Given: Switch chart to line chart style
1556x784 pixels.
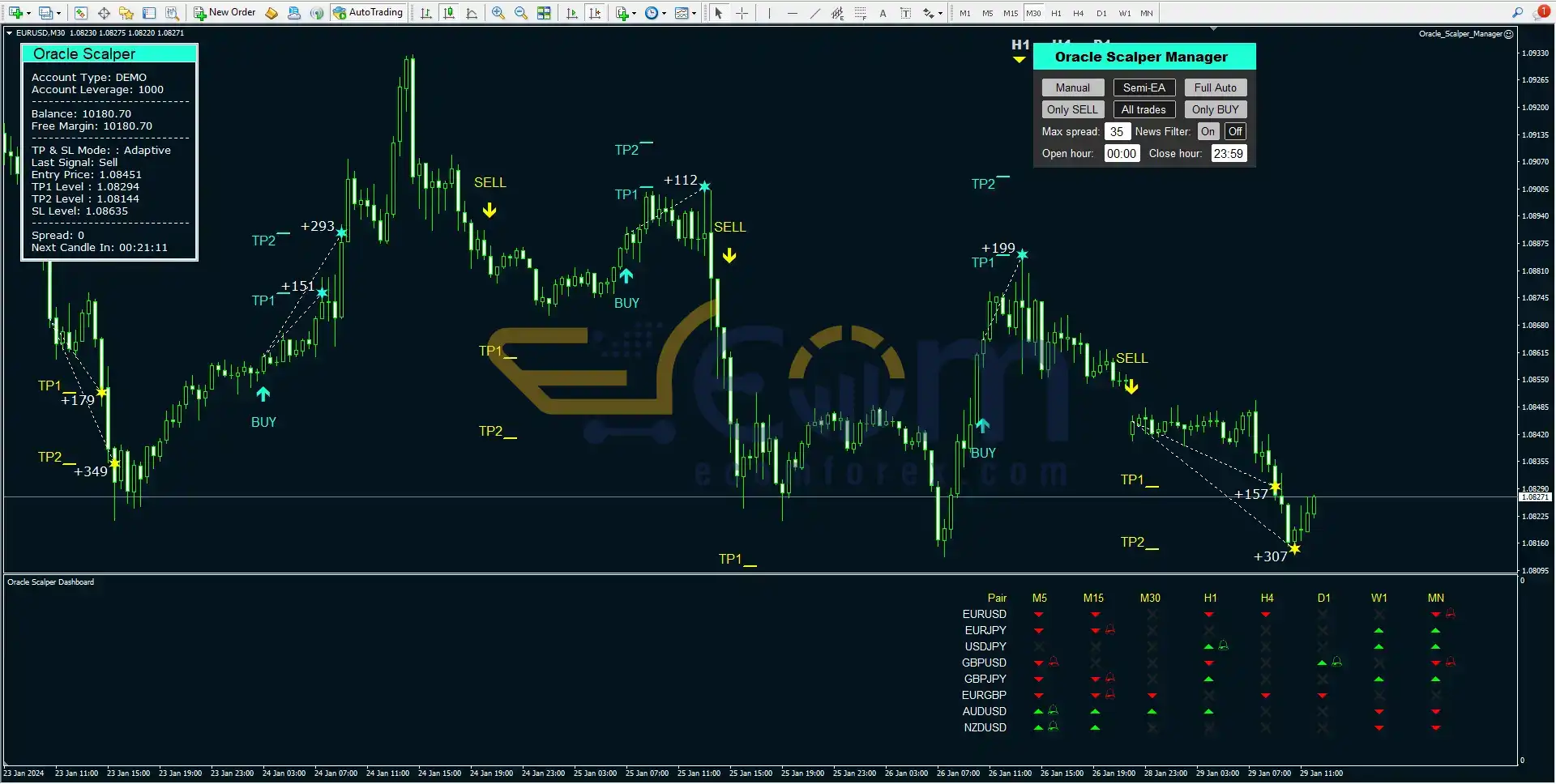Looking at the screenshot, I should (472, 13).
